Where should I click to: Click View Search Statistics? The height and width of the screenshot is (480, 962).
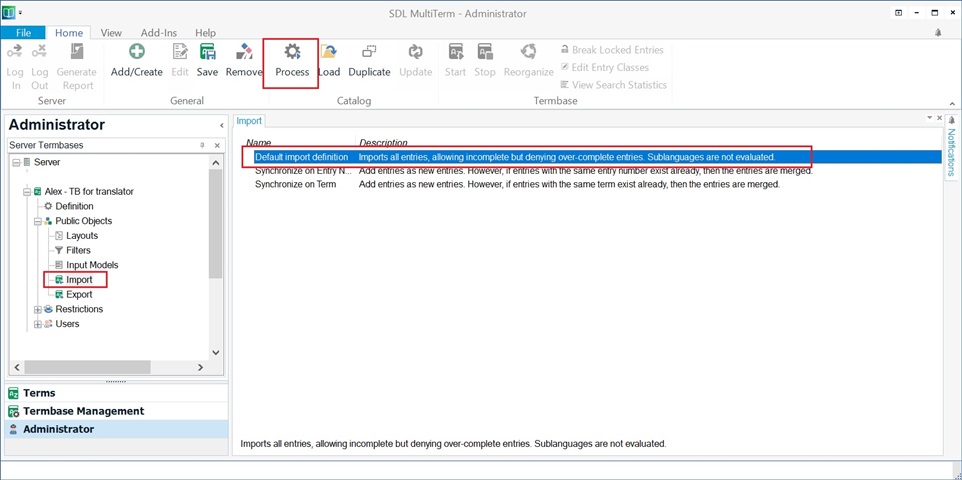pos(614,85)
